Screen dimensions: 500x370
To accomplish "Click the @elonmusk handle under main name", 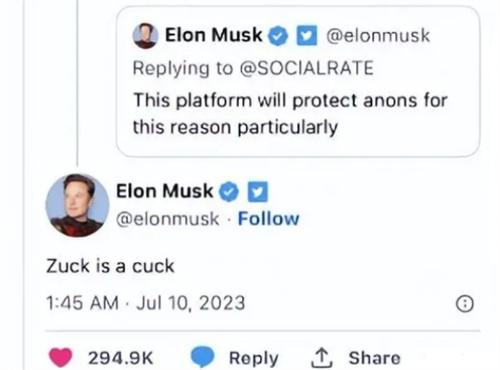I will click(168, 219).
